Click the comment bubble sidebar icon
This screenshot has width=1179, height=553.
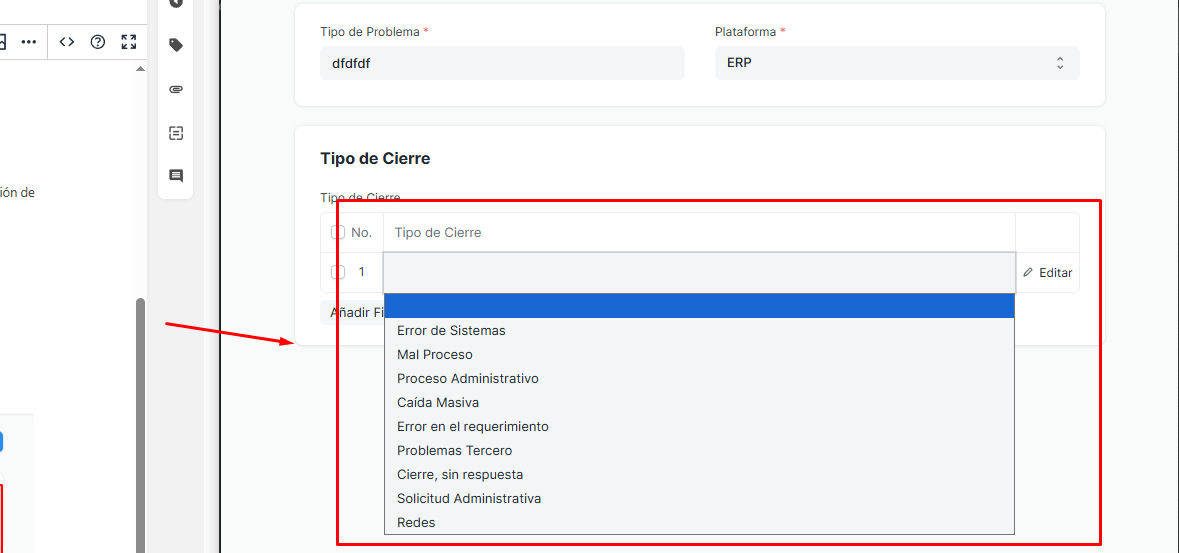click(176, 176)
